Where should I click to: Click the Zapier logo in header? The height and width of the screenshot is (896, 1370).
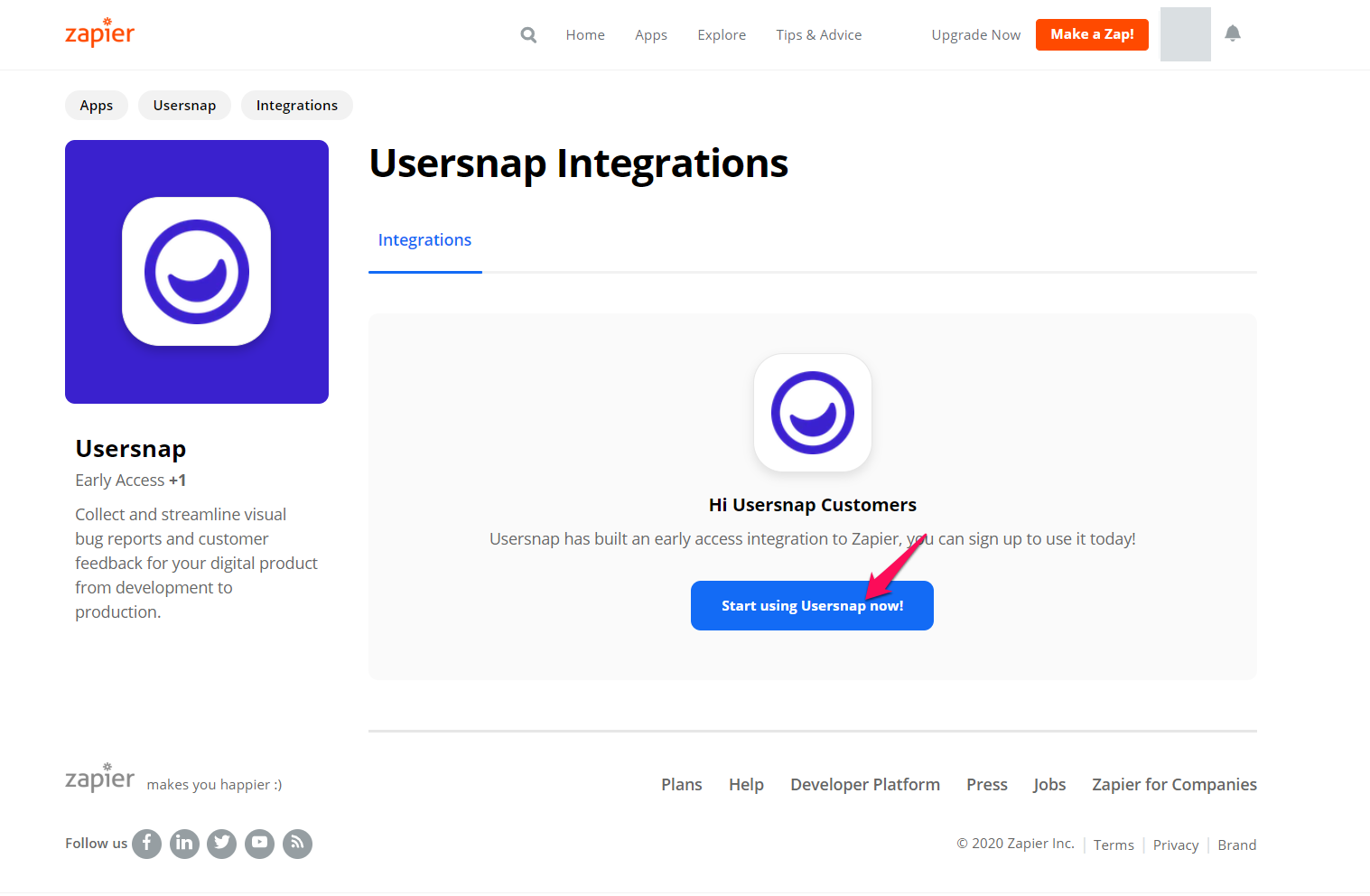[x=99, y=33]
